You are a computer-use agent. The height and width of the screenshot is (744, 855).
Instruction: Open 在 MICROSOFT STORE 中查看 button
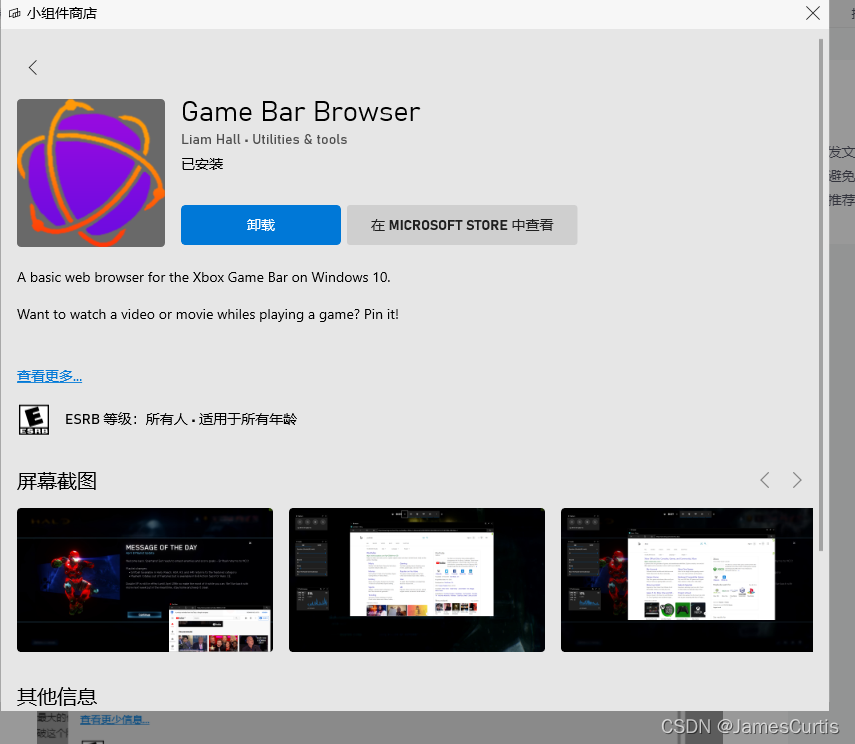pos(462,225)
